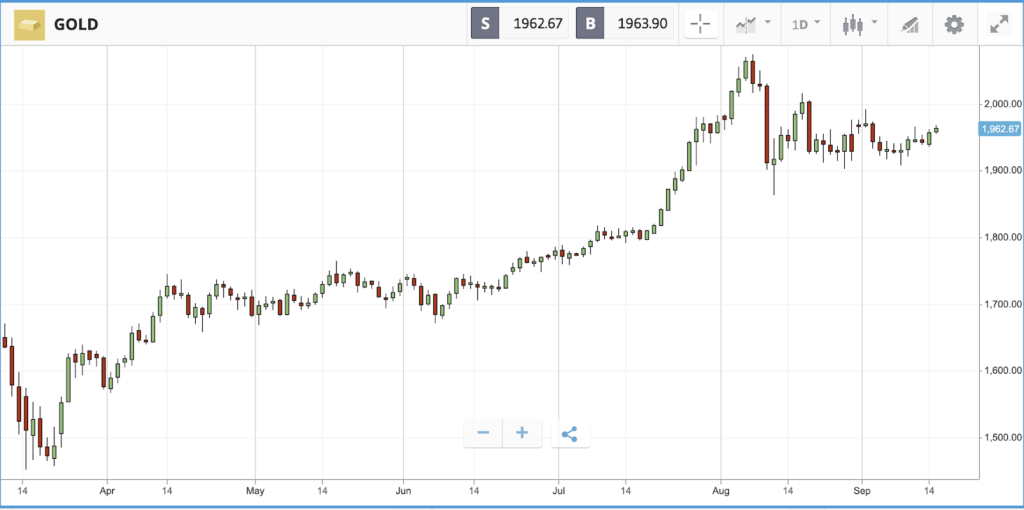The width and height of the screenshot is (1024, 510).
Task: Click the GOLD instrument name
Action: tap(76, 25)
